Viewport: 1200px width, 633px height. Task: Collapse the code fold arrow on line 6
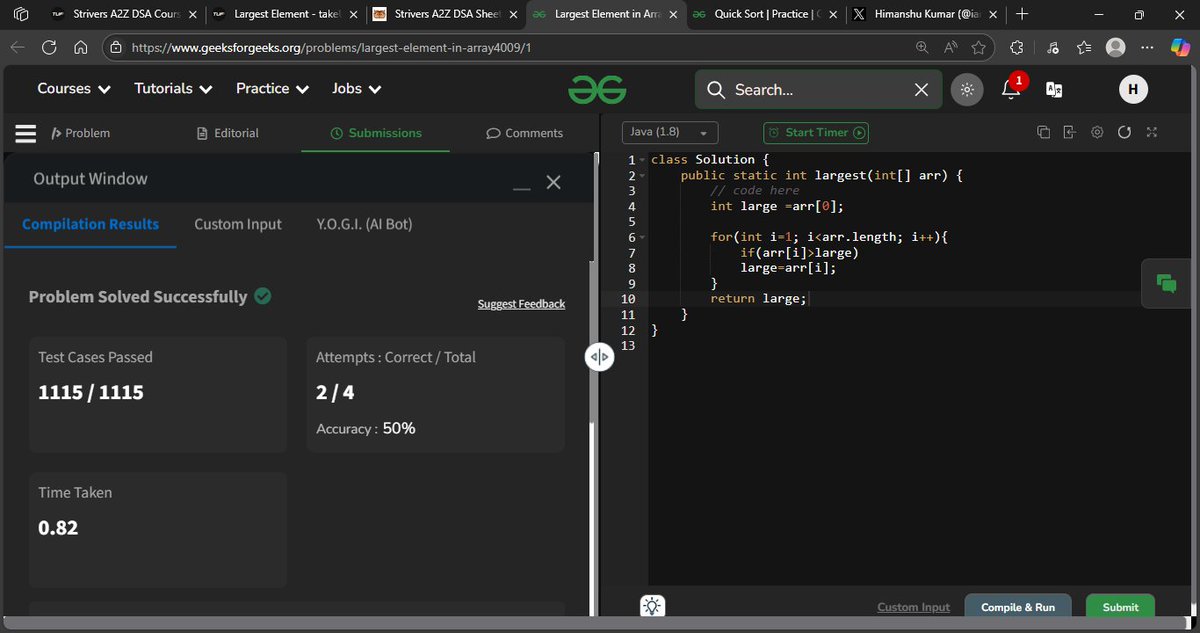click(x=643, y=238)
